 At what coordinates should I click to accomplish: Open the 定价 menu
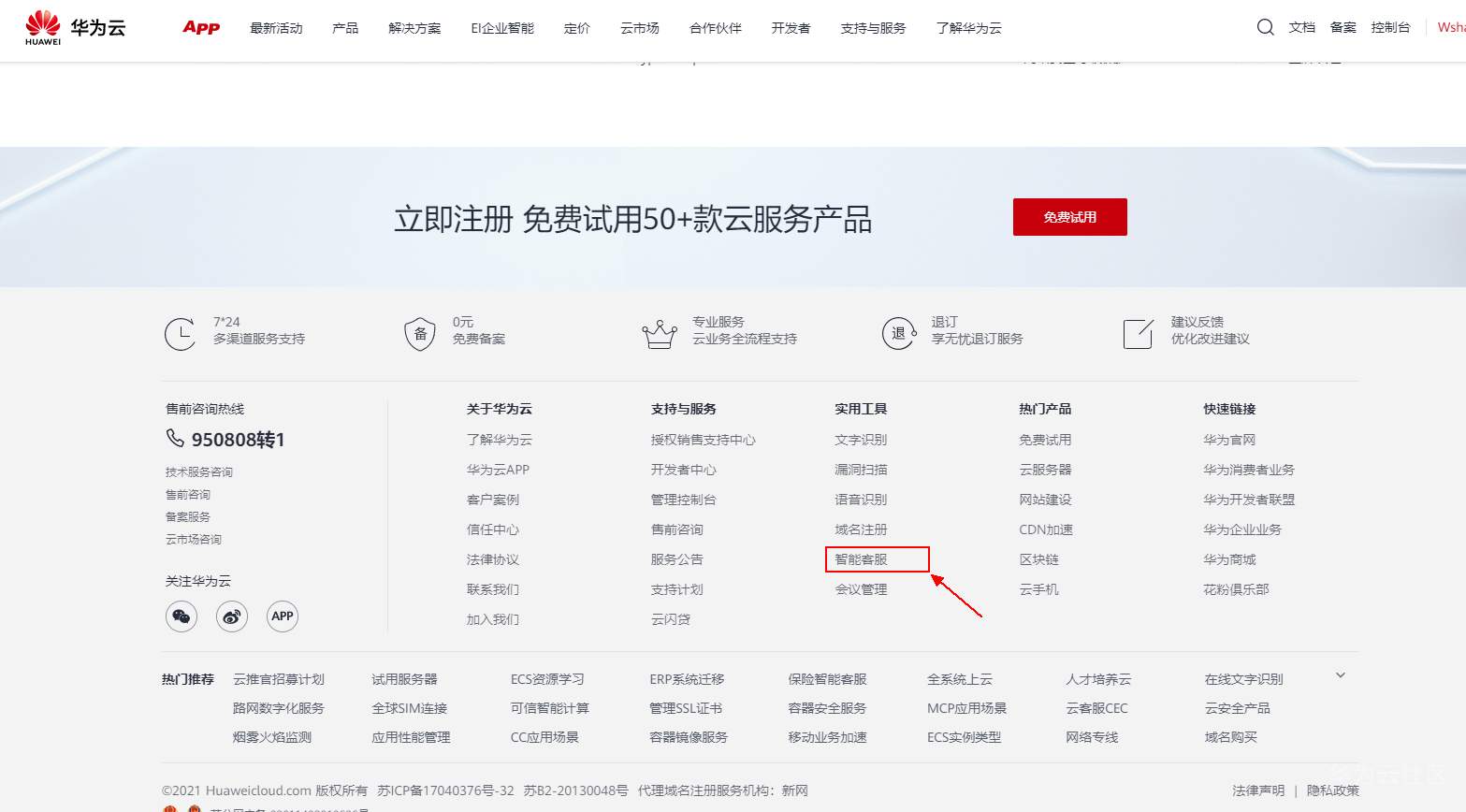[577, 28]
